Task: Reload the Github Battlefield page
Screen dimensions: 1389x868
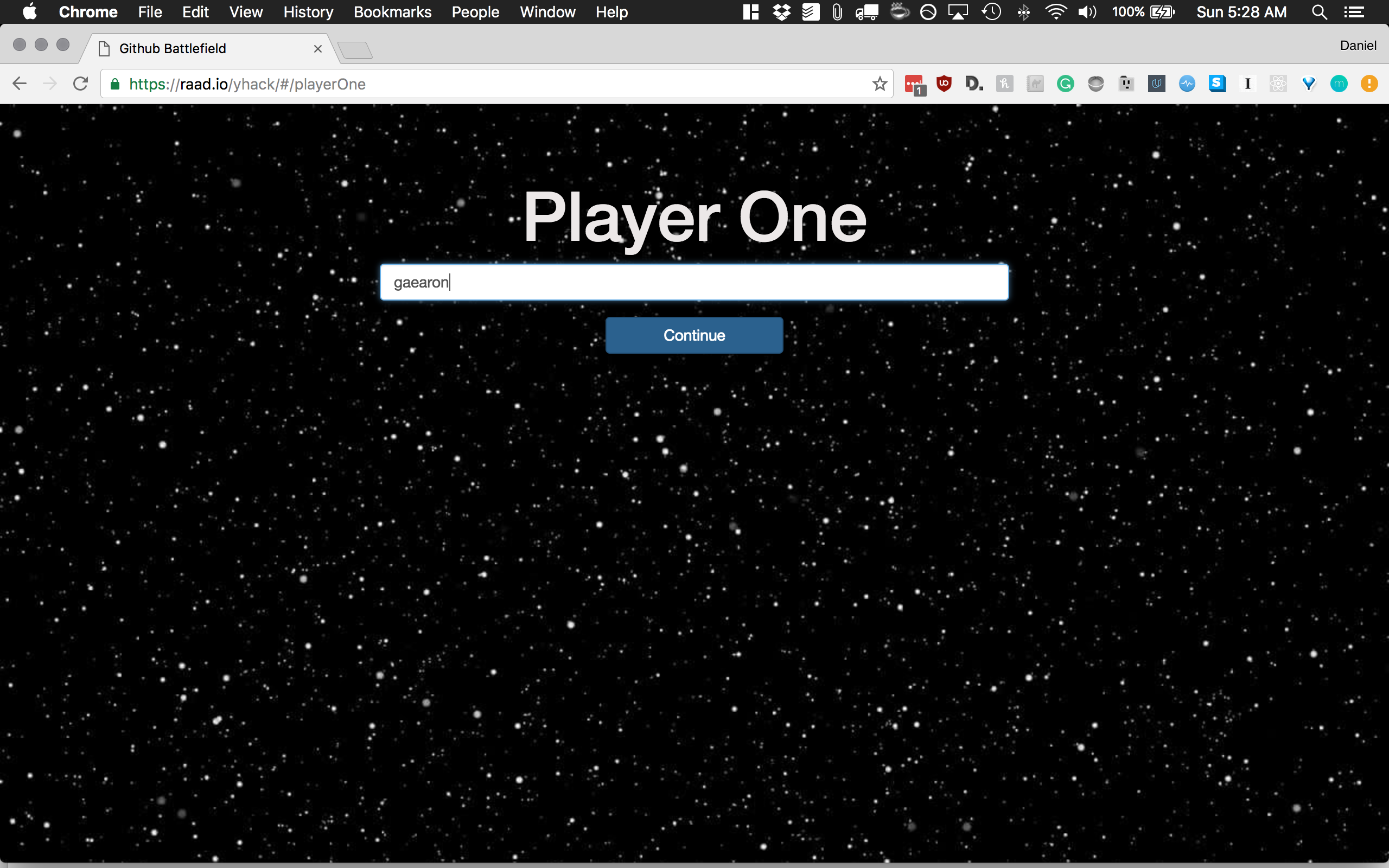Action: click(x=80, y=84)
